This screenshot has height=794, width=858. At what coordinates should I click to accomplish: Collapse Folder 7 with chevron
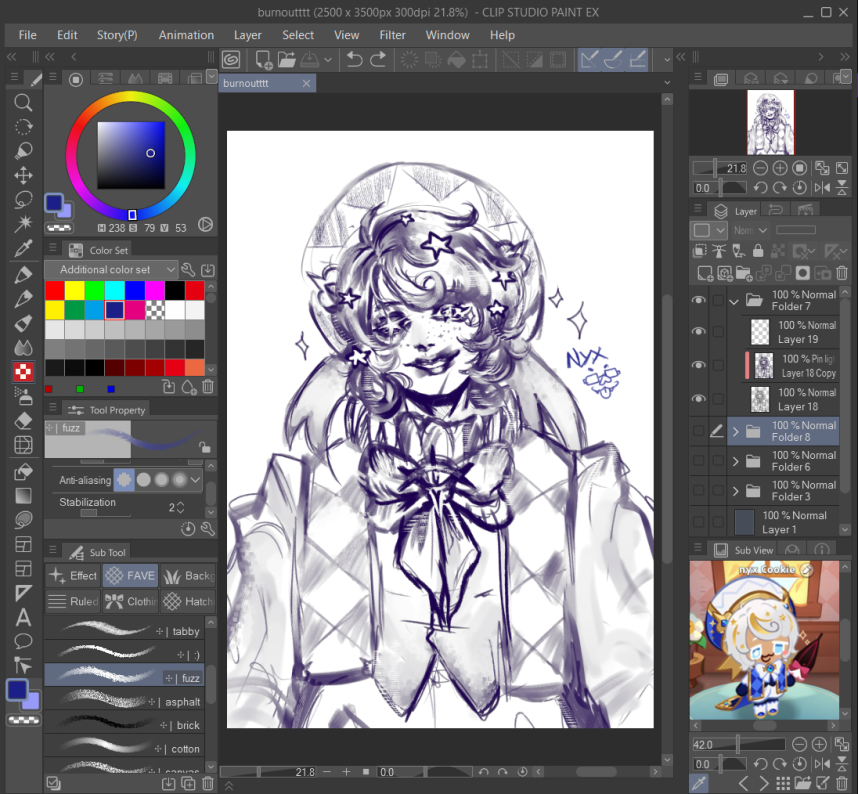pos(734,300)
